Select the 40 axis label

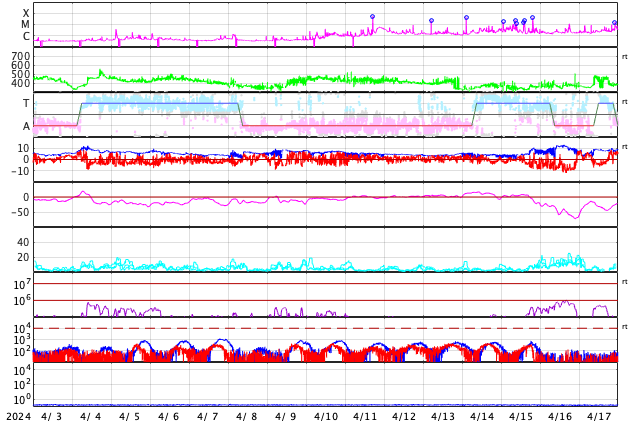pyautogui.click(x=23, y=242)
